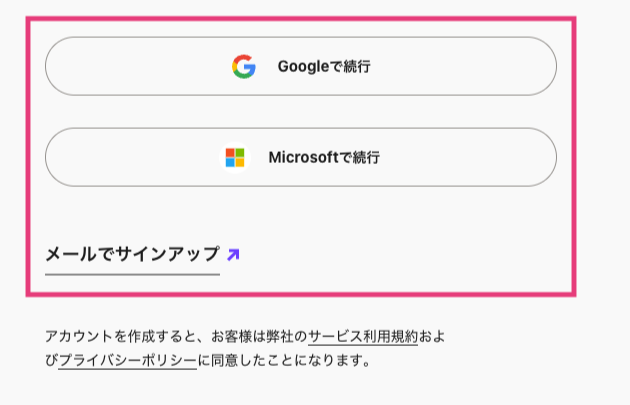Click the アカウントを作成すると disclaimer text
Screen dimensions: 630x405
click(120, 336)
